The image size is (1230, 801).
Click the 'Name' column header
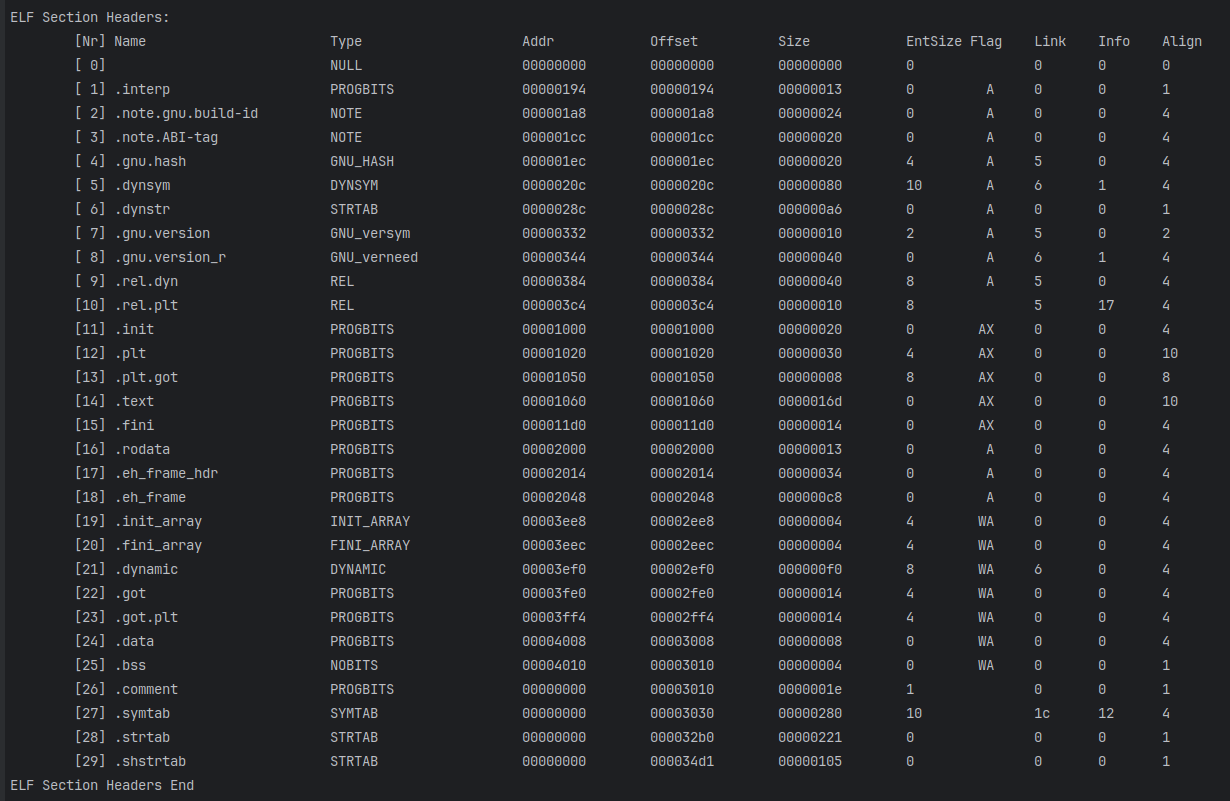(x=130, y=41)
